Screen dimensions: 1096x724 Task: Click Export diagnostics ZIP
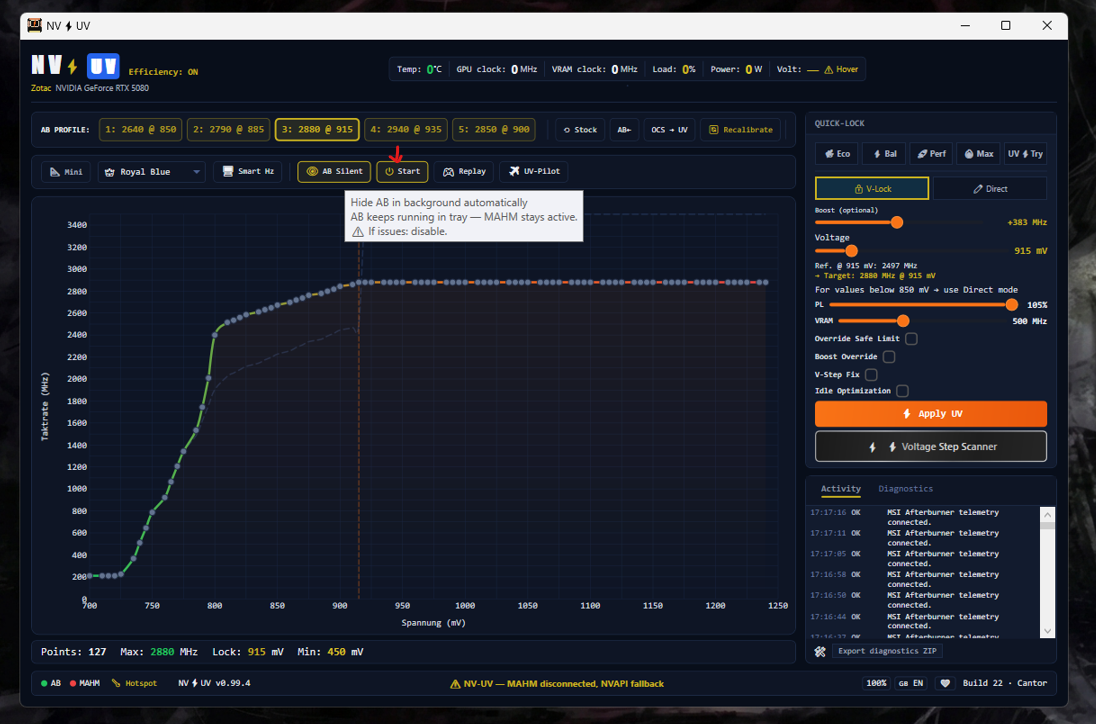pos(887,651)
